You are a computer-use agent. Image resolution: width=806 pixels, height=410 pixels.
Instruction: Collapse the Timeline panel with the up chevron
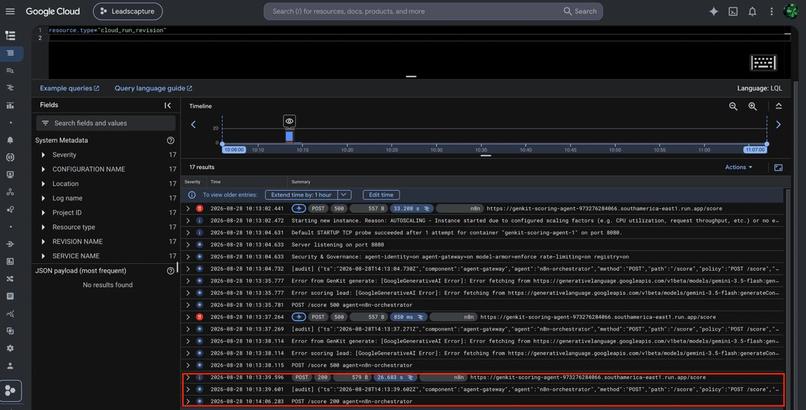(778, 106)
